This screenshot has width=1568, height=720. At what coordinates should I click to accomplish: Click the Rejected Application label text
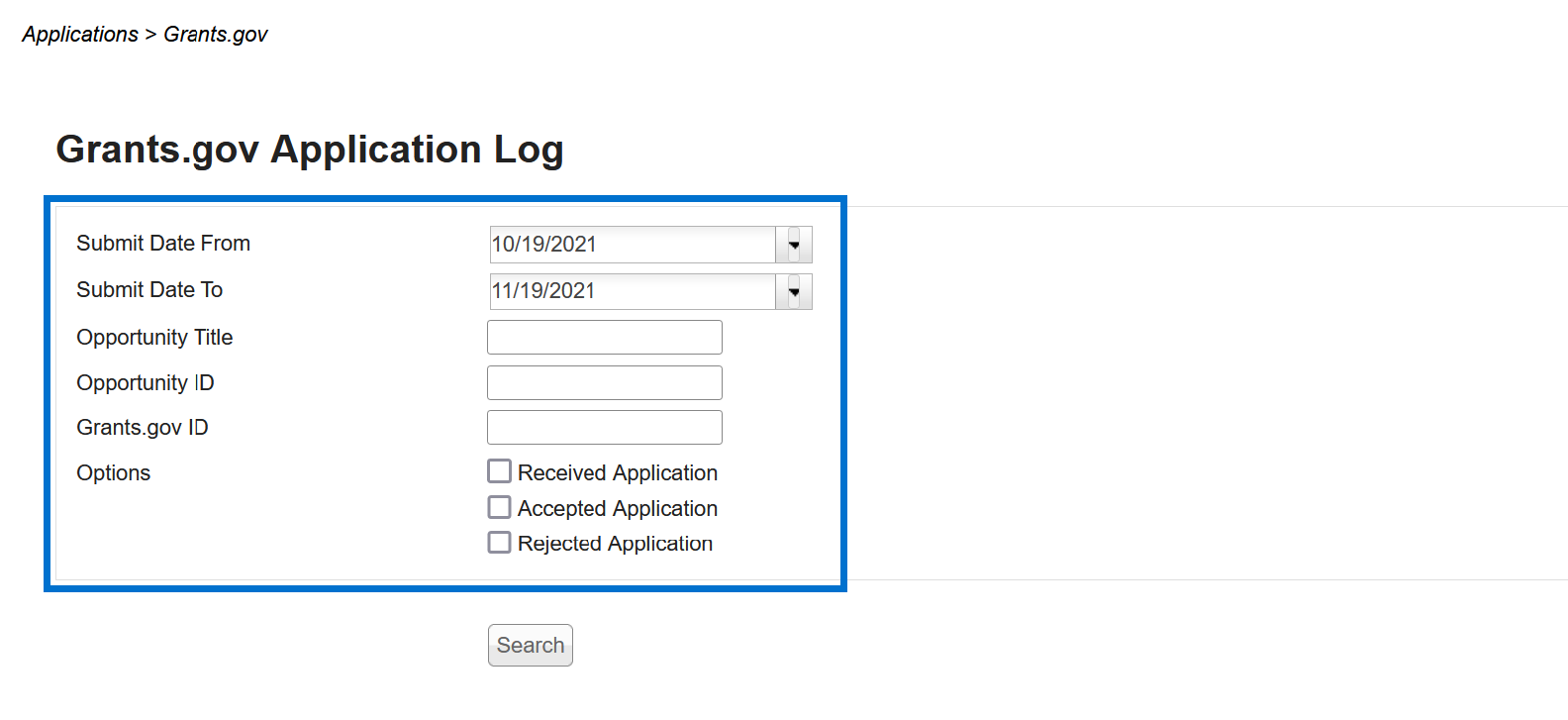[x=615, y=544]
